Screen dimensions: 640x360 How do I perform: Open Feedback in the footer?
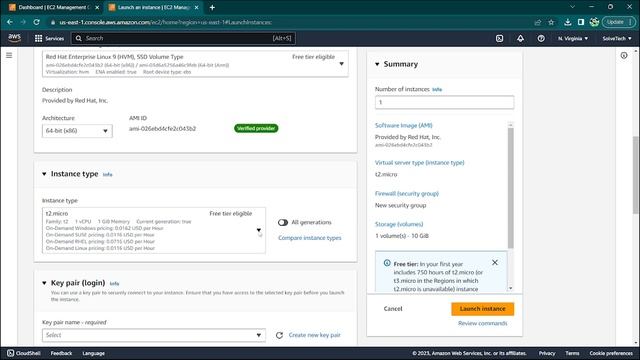pos(61,353)
